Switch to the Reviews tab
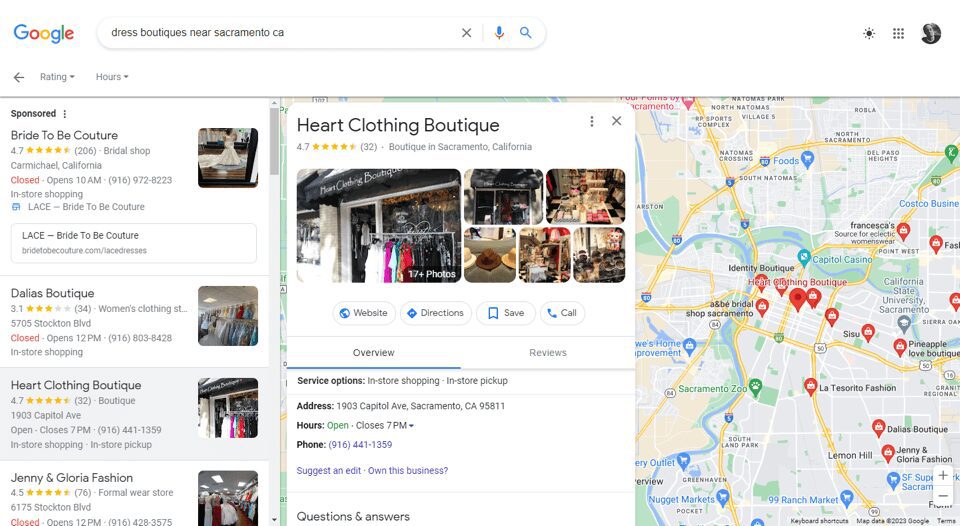Viewport: 960px width, 526px height. pos(548,353)
